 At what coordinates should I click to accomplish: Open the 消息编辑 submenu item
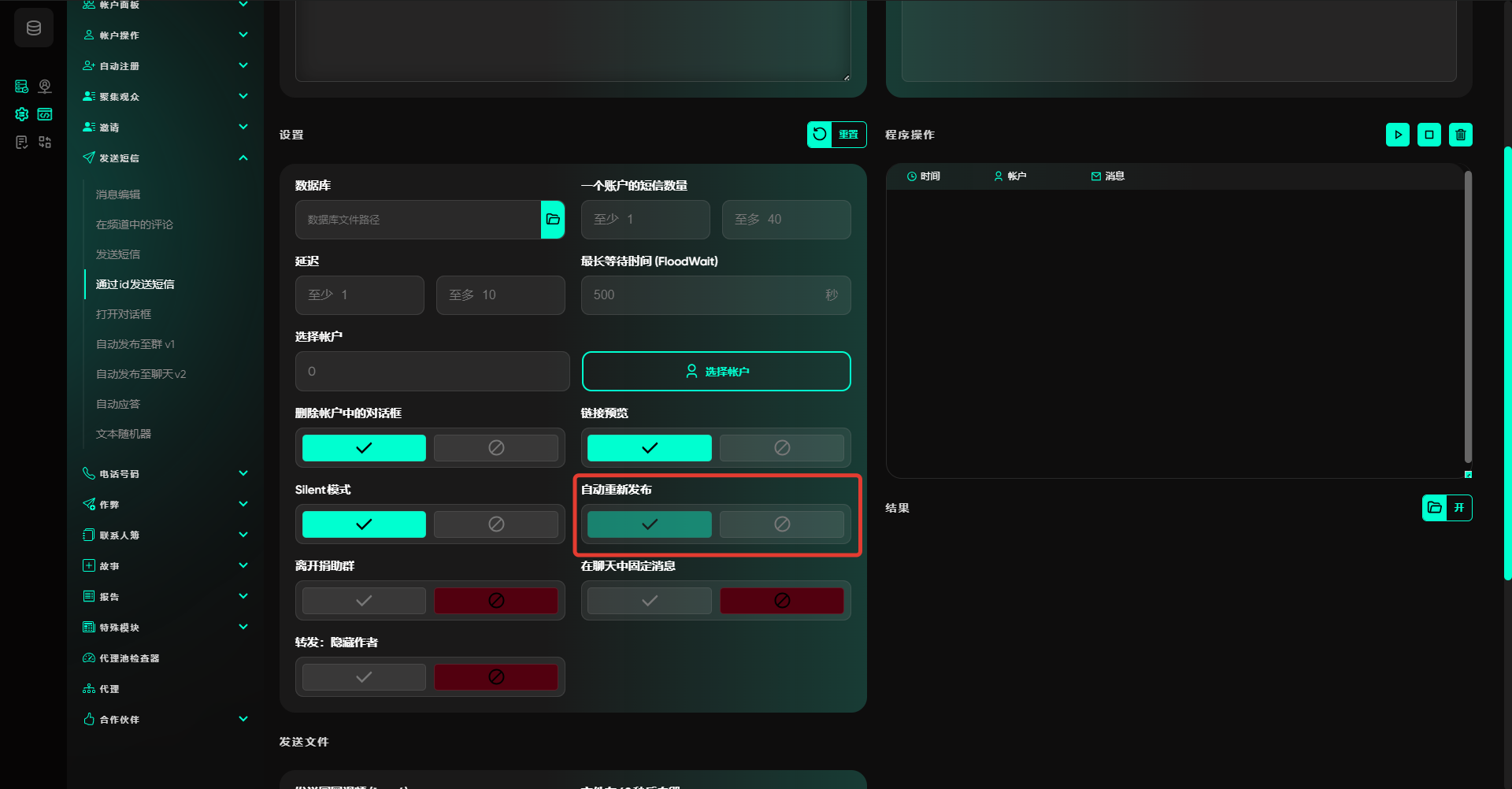(118, 194)
